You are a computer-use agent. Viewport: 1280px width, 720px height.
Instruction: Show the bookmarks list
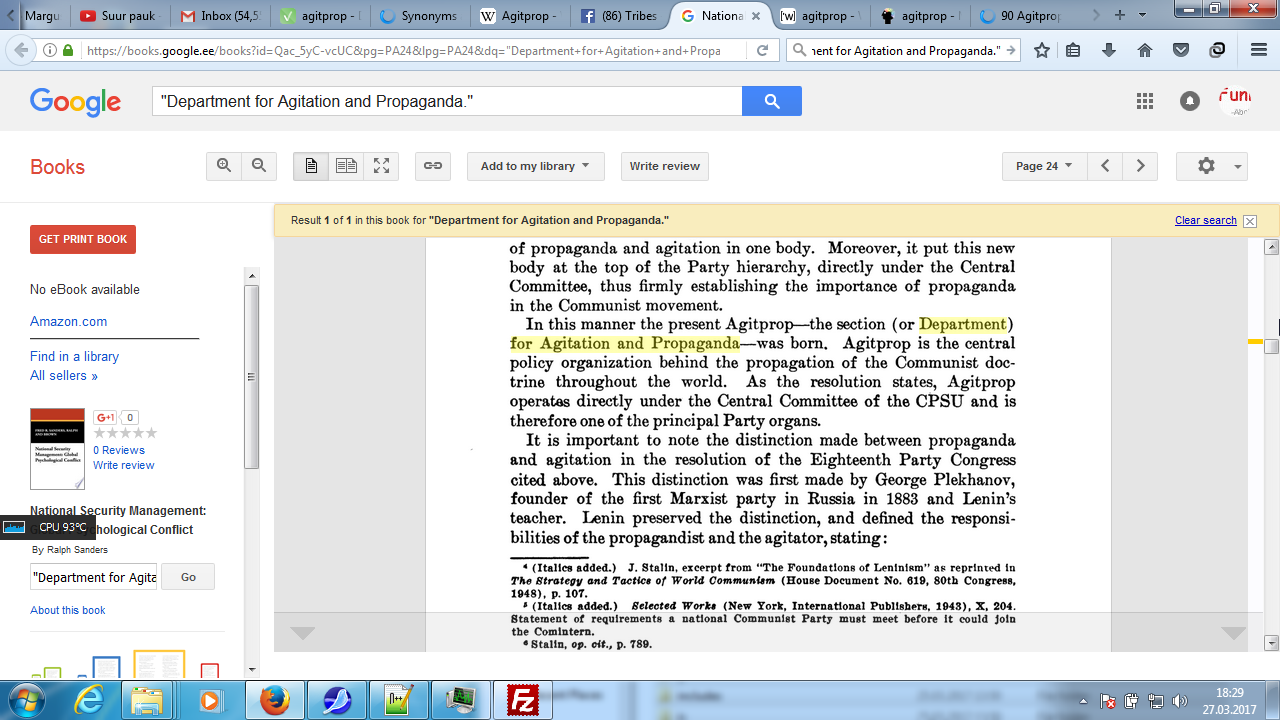[x=1073, y=51]
